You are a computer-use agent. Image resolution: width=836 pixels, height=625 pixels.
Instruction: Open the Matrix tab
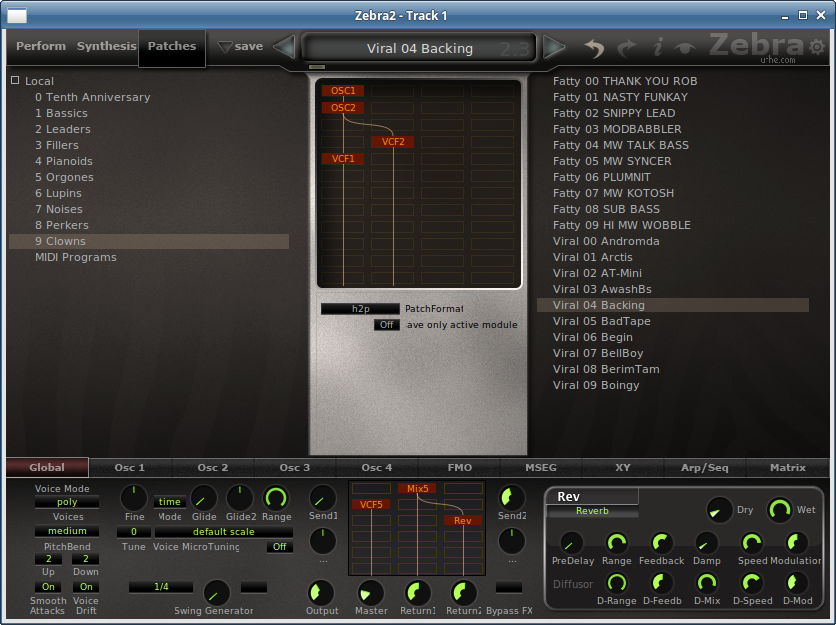point(787,468)
